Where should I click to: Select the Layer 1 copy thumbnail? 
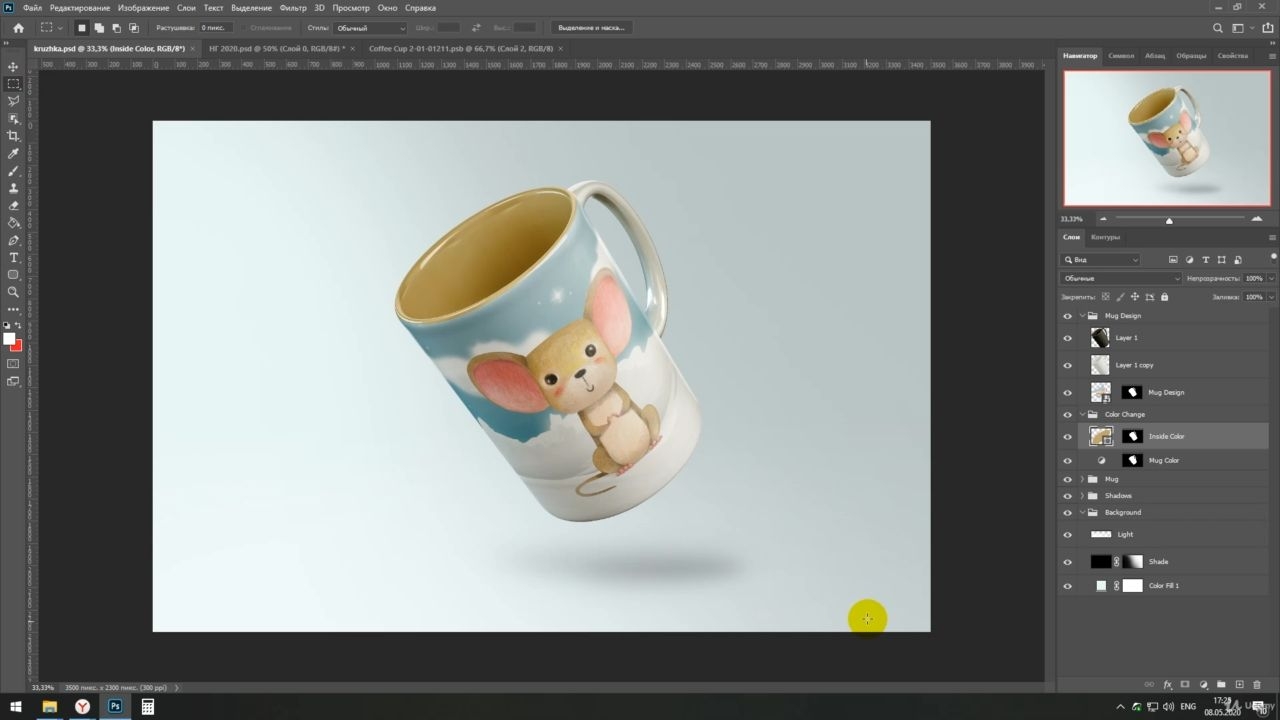coord(1100,365)
